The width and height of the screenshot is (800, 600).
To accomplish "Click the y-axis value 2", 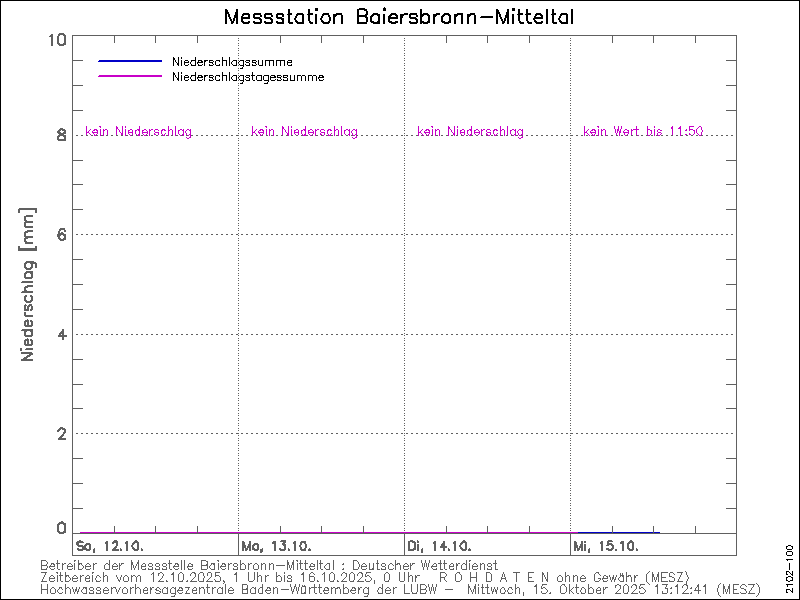I will (x=61, y=433).
